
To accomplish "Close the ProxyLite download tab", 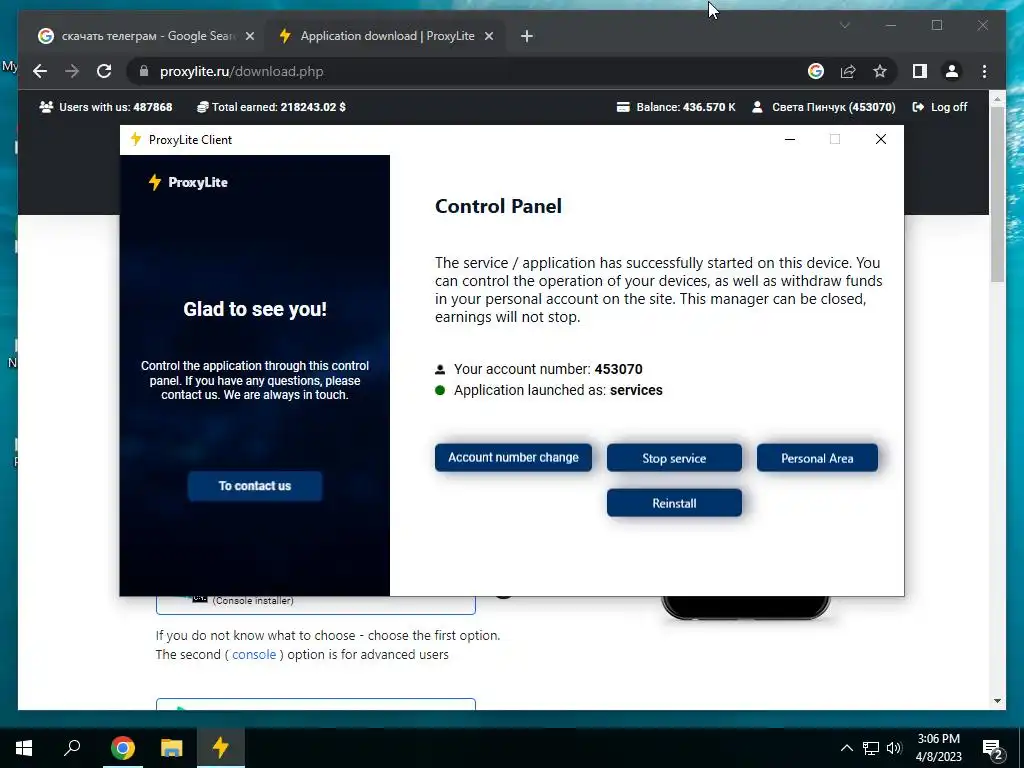I will pos(488,36).
